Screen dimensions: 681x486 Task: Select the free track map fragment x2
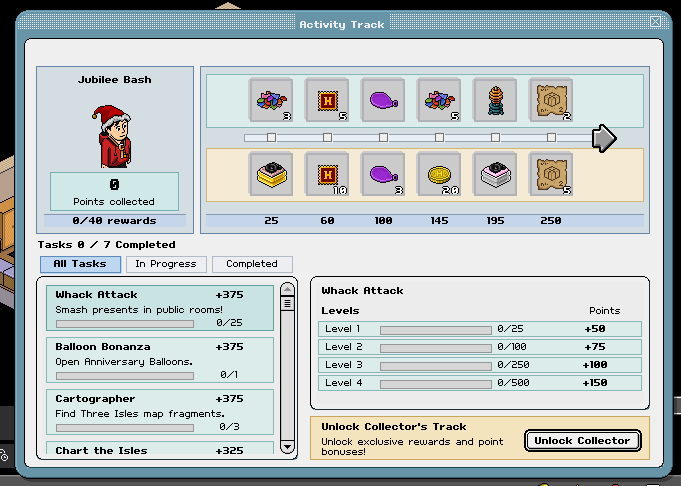coord(551,100)
